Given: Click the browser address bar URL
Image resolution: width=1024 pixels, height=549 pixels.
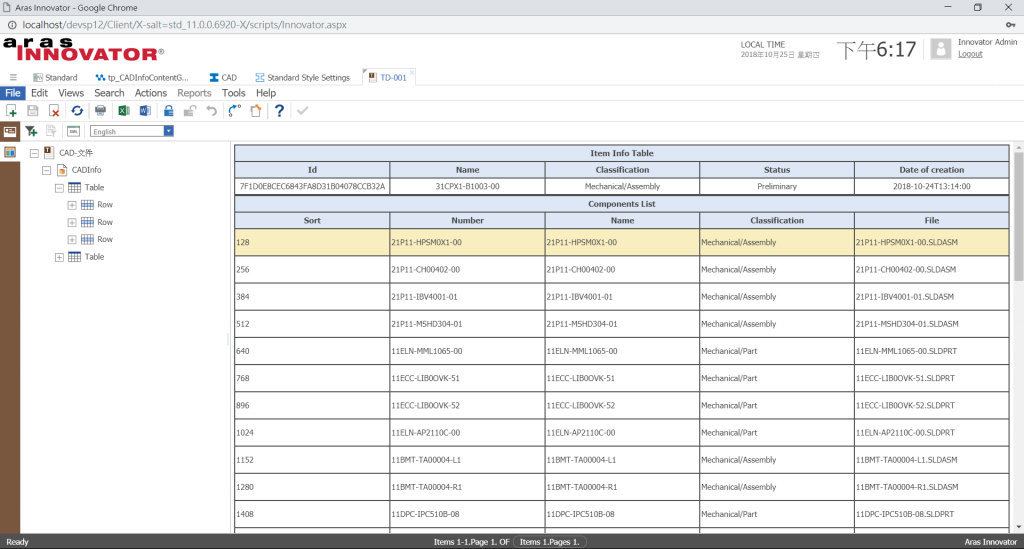Looking at the screenshot, I should coord(184,25).
